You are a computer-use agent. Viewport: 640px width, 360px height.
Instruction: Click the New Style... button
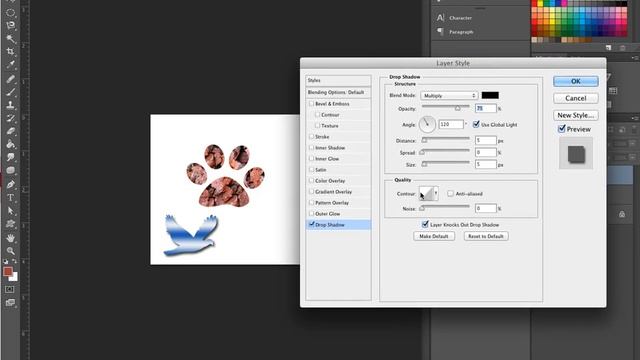(576, 116)
